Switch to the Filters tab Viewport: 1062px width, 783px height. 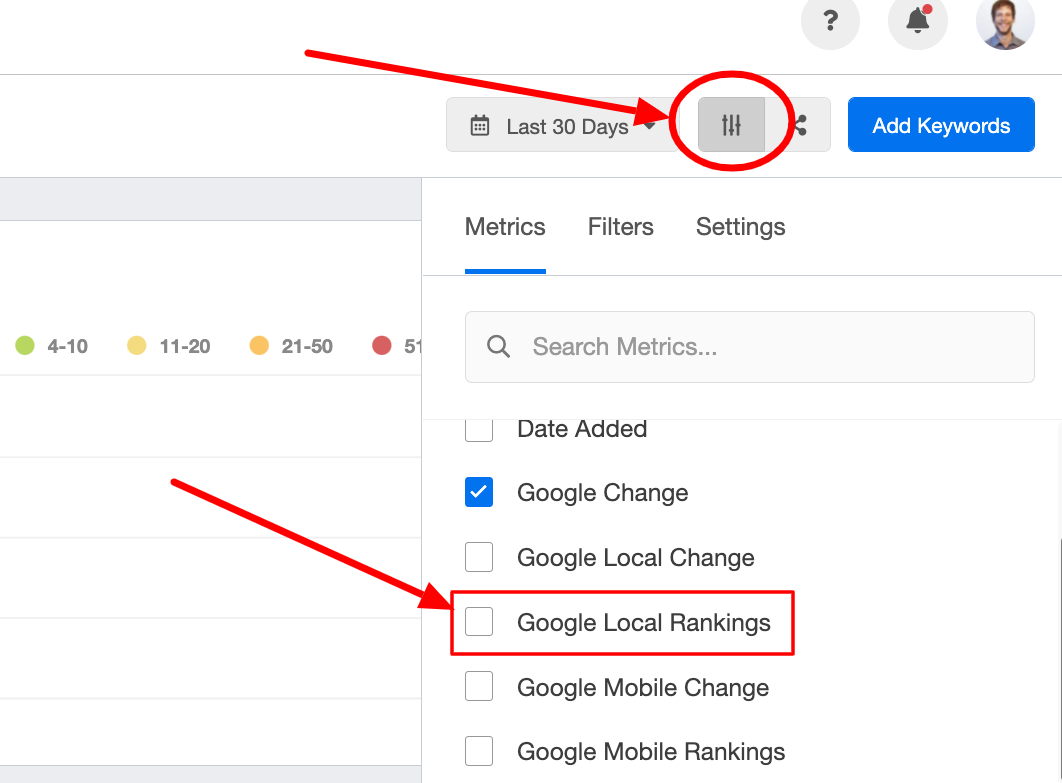(620, 227)
